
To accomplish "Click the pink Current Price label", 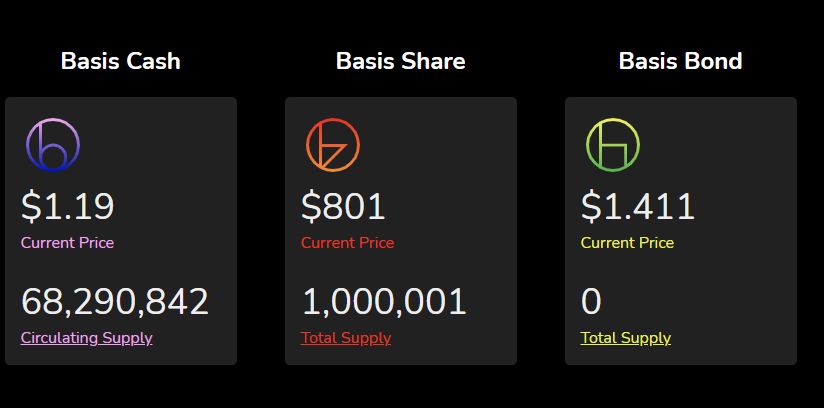I will [x=67, y=243].
